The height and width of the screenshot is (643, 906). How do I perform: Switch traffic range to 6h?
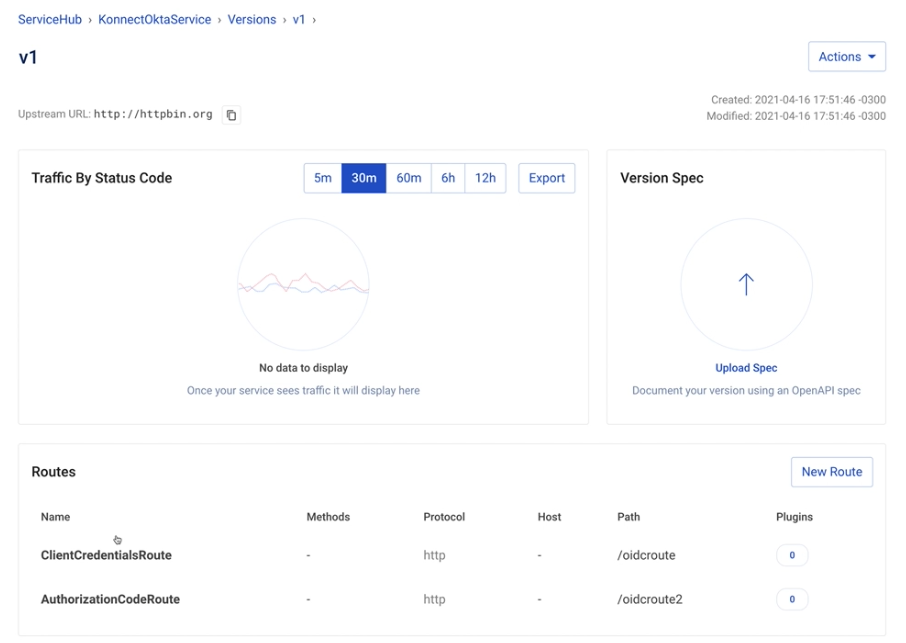(x=448, y=178)
